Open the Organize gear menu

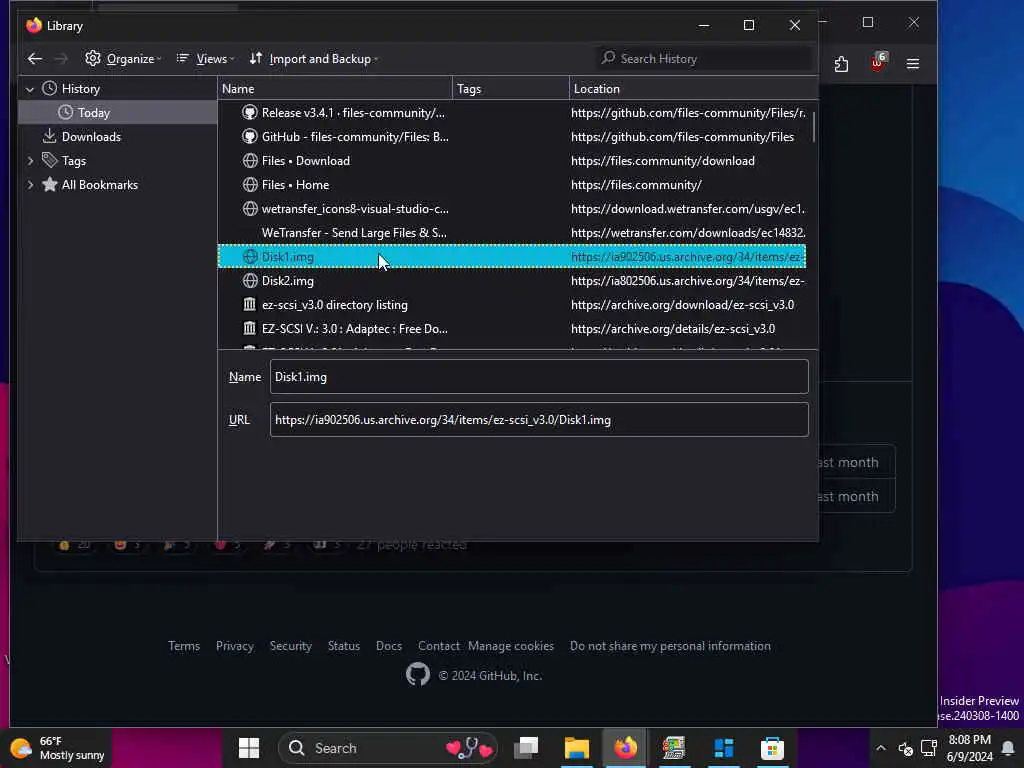(x=123, y=59)
